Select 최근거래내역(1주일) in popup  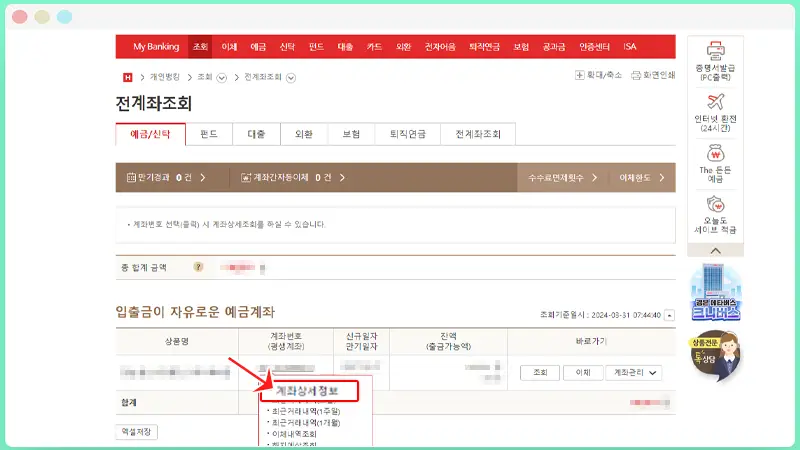tap(306, 411)
